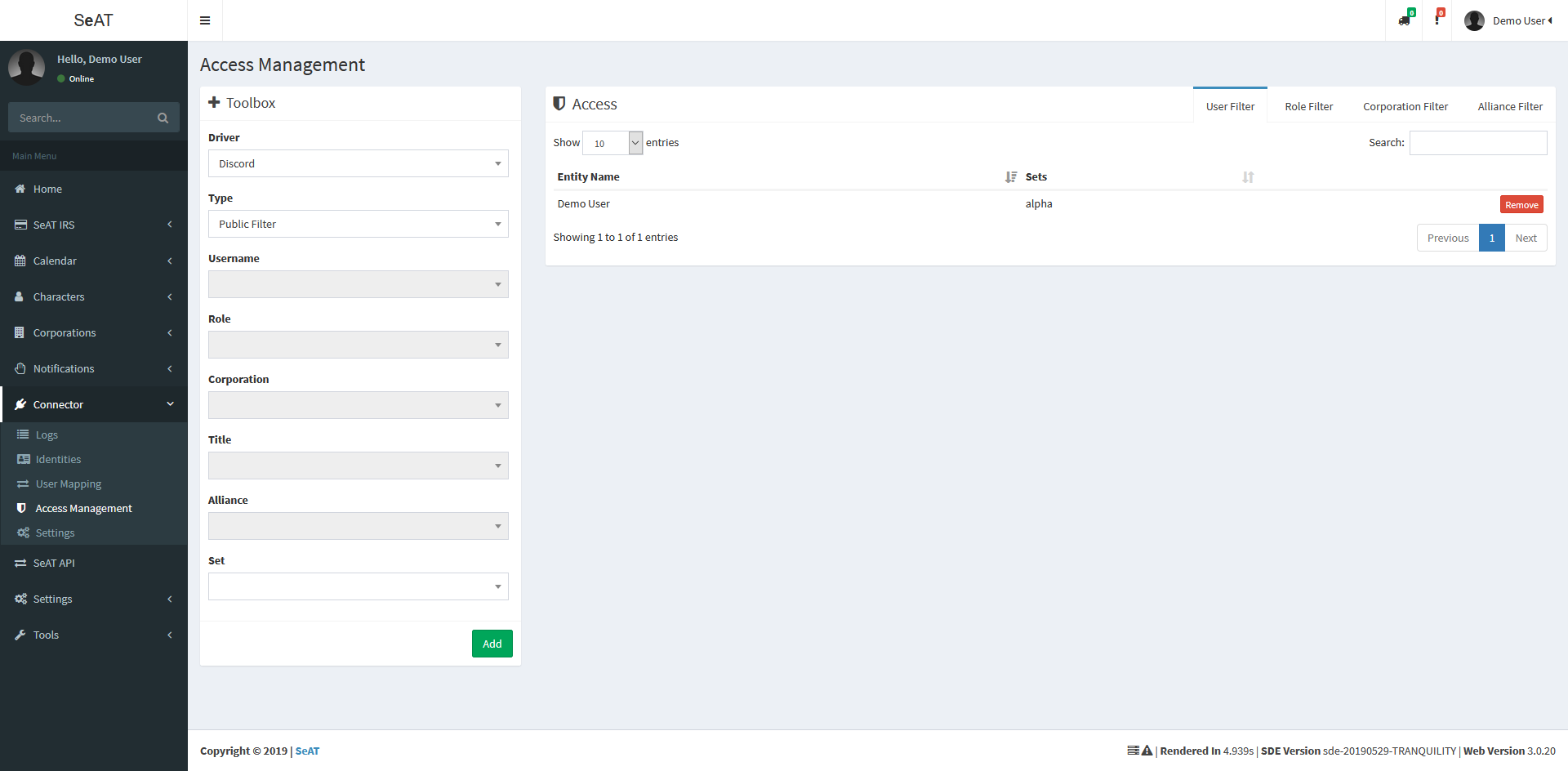Click the SeAT API exchange icon
The width and height of the screenshot is (1568, 771).
point(20,563)
